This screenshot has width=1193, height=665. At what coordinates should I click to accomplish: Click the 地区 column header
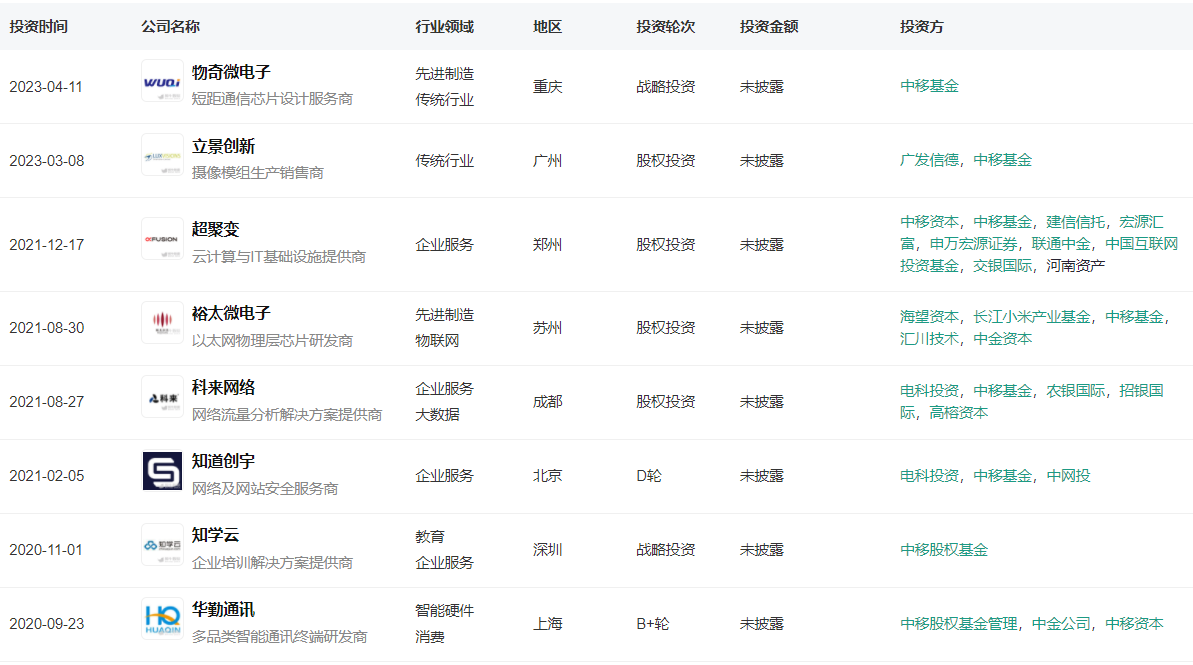coord(548,27)
